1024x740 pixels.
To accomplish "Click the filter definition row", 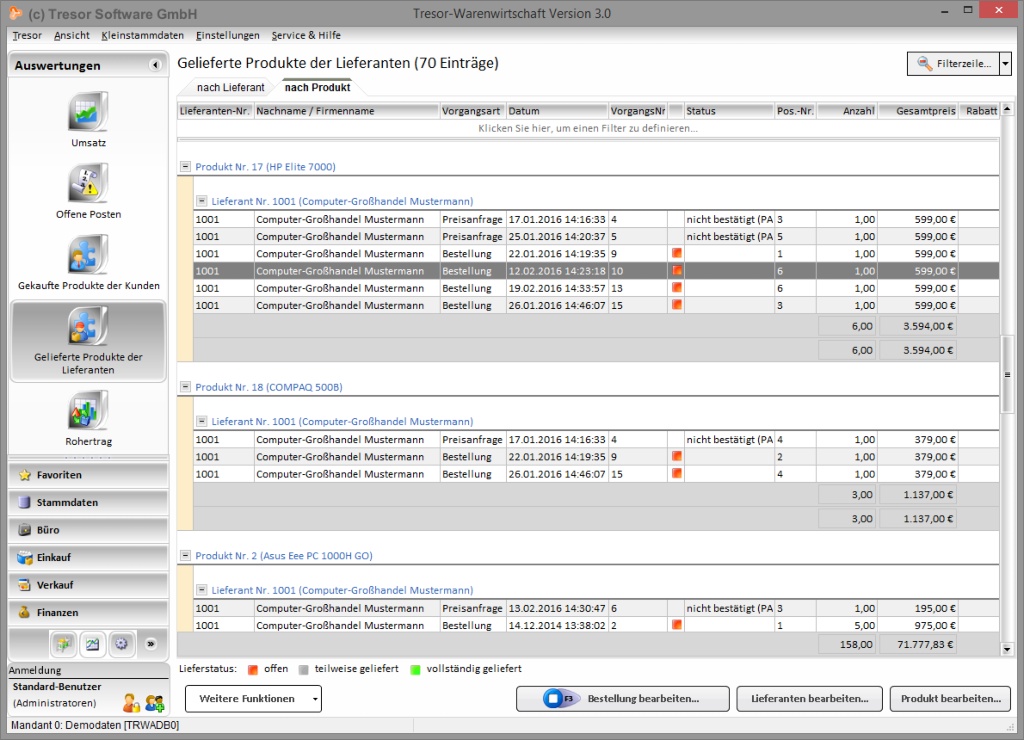I will coord(587,129).
